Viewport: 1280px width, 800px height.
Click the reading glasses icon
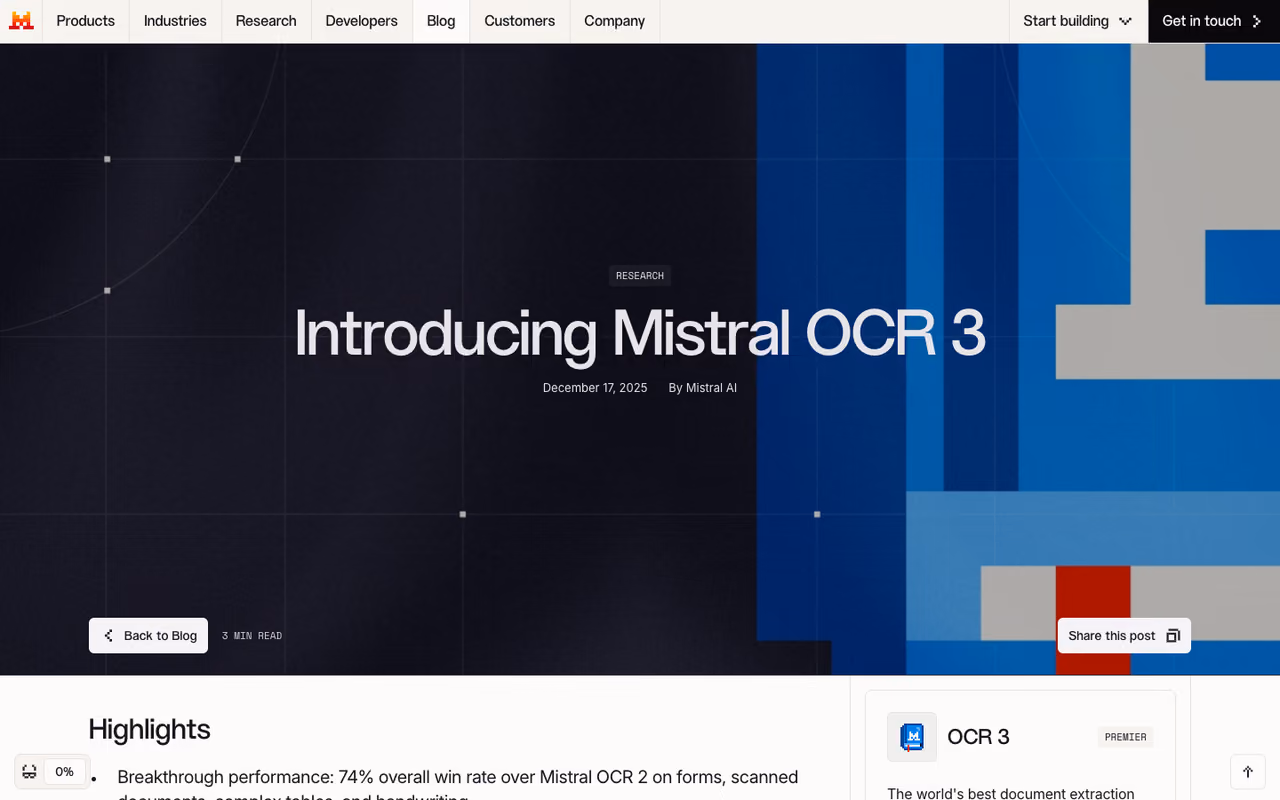pos(29,772)
